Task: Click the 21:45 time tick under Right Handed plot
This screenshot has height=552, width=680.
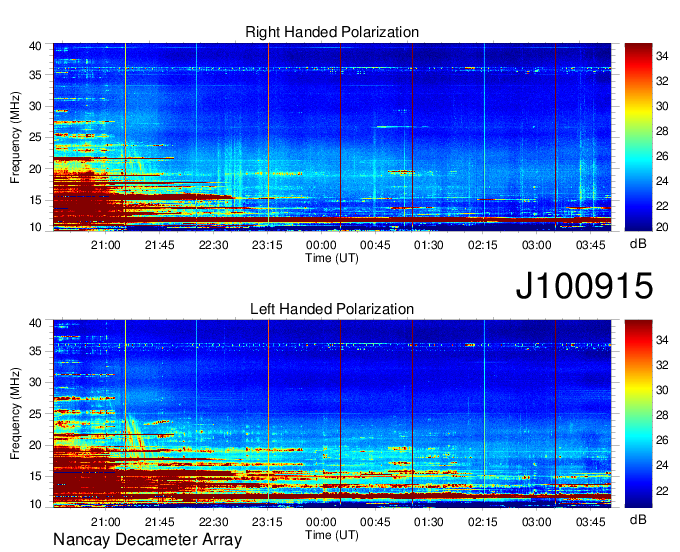Action: coord(160,245)
